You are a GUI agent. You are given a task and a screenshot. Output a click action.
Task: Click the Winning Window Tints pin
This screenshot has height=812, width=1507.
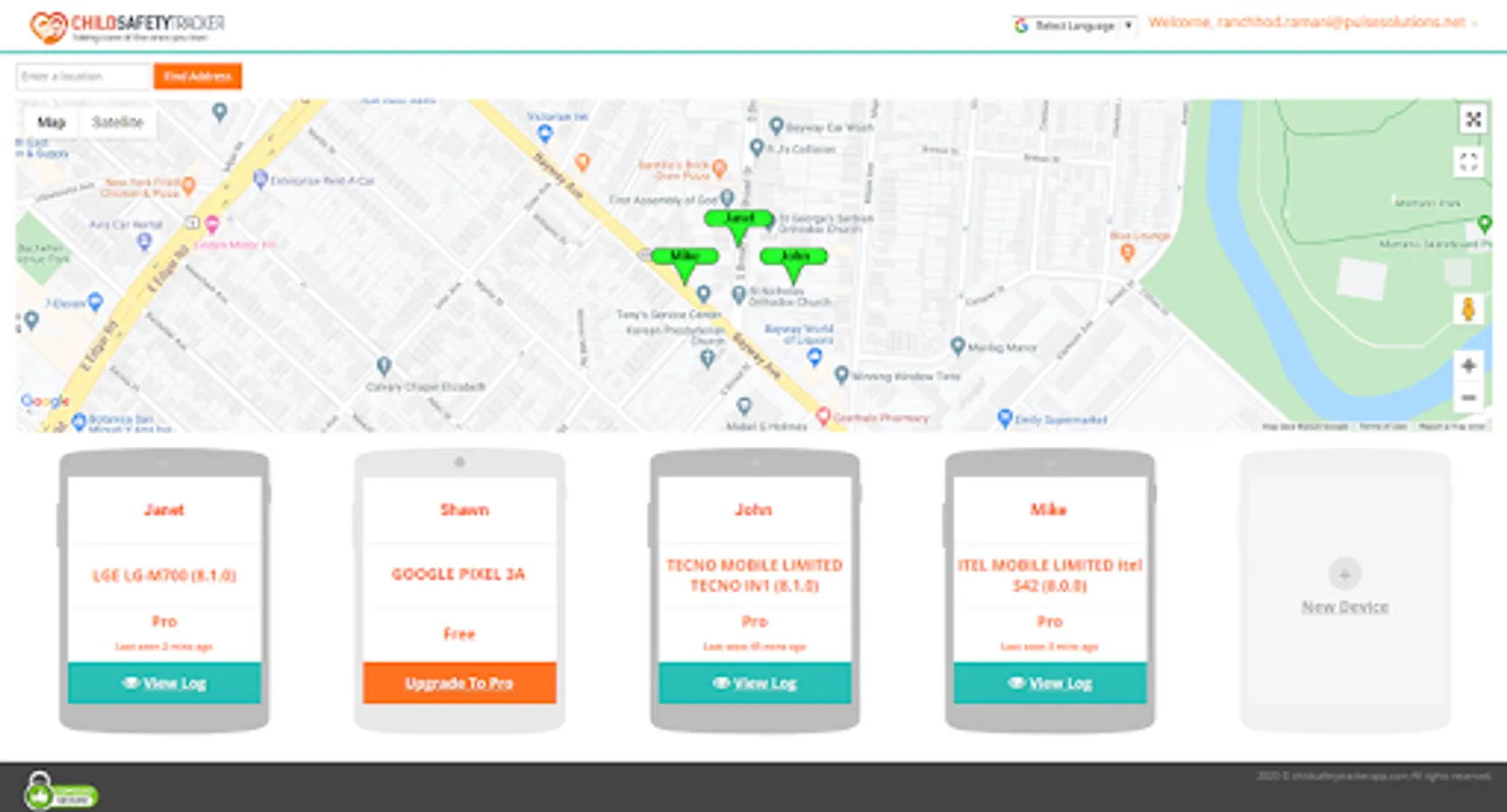coord(841,374)
